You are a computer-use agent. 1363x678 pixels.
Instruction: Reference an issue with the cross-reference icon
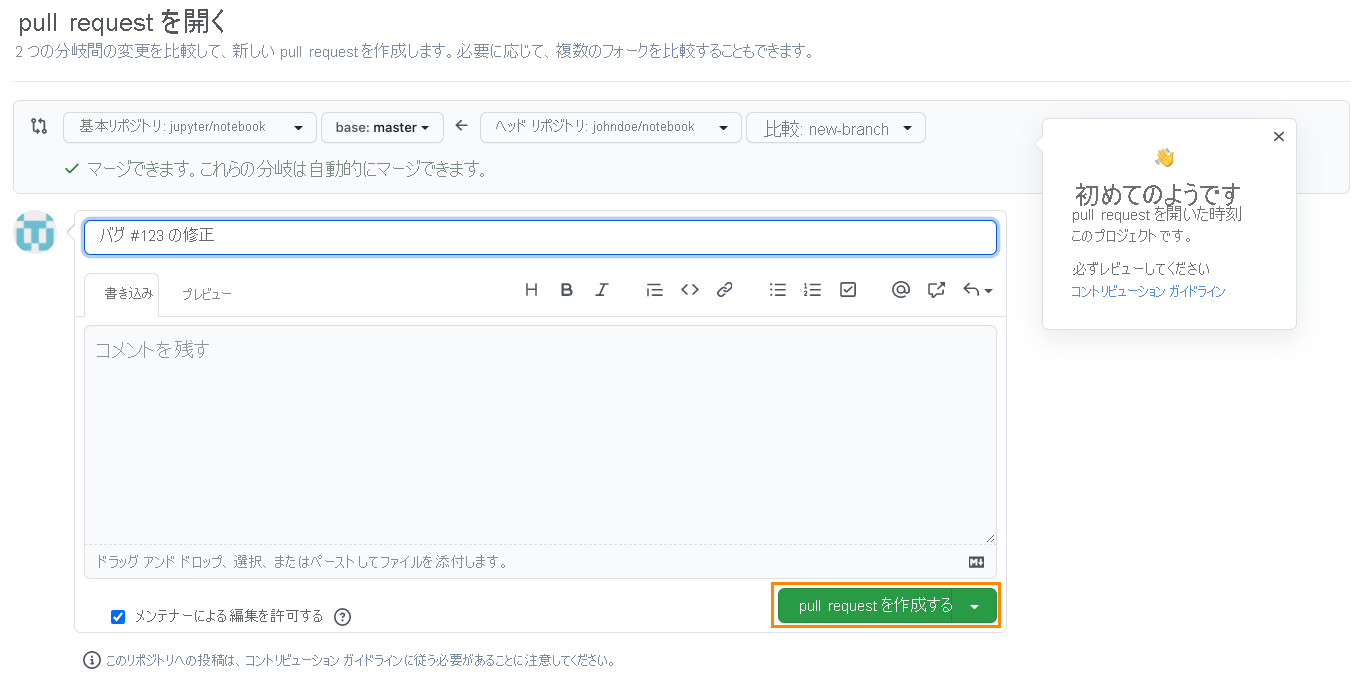coord(936,290)
